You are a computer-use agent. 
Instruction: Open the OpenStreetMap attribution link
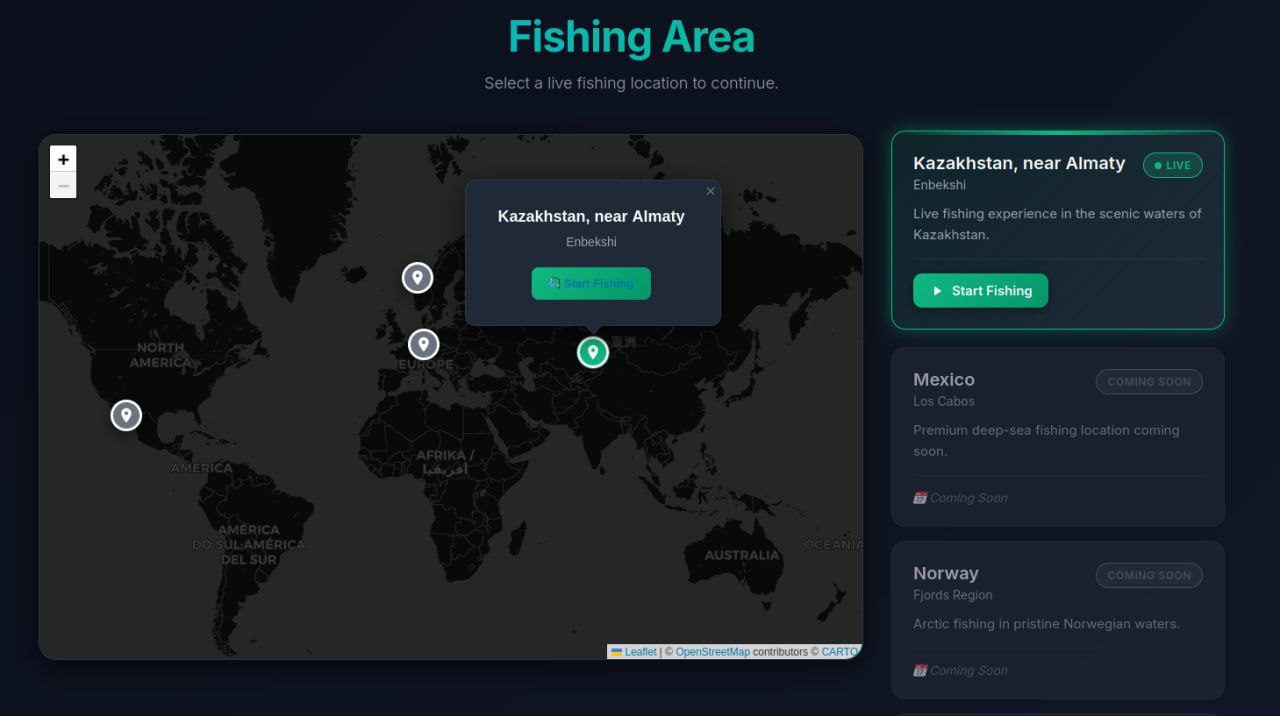pos(712,651)
